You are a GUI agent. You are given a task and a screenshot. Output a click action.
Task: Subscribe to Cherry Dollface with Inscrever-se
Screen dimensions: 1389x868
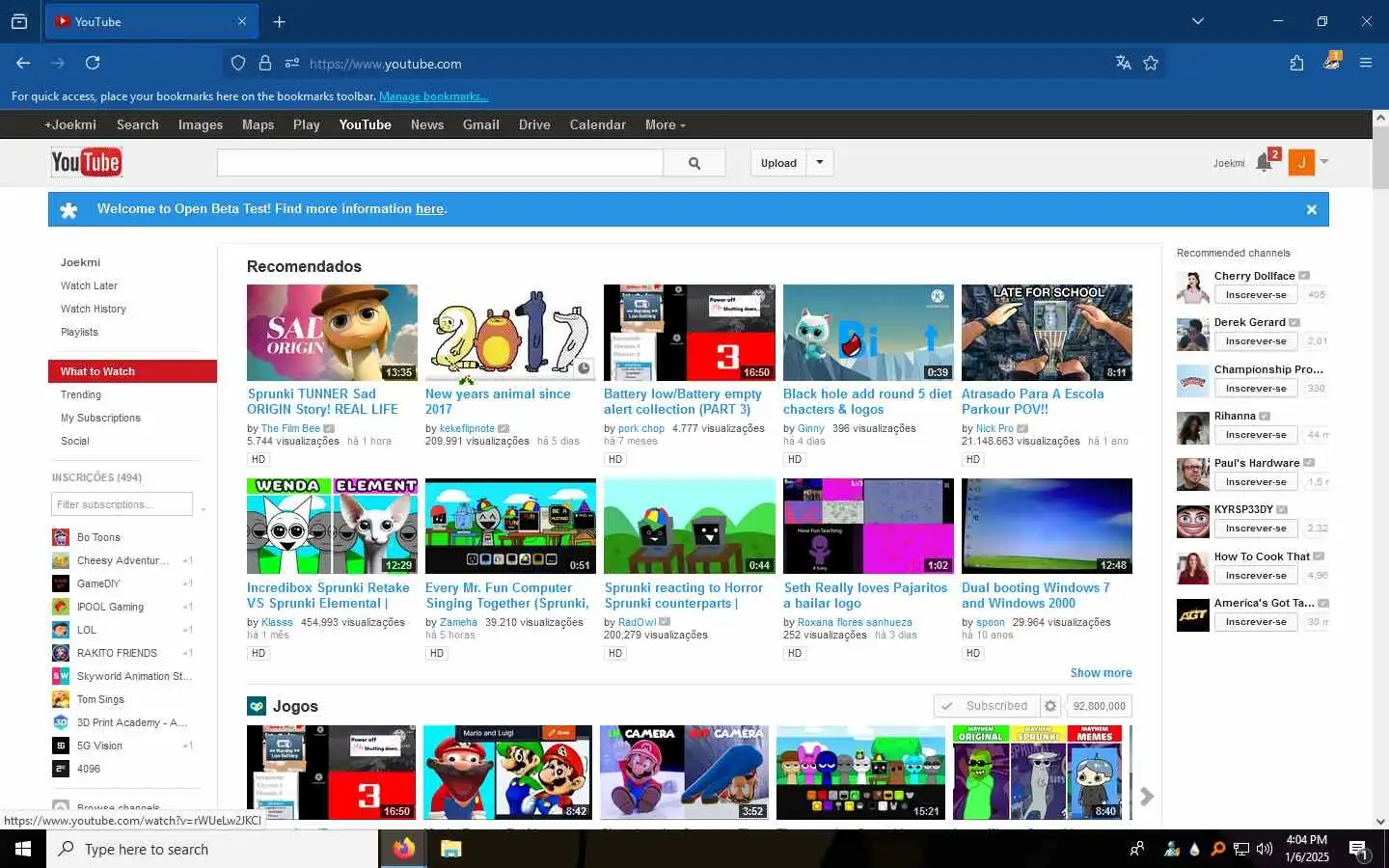pos(1255,295)
